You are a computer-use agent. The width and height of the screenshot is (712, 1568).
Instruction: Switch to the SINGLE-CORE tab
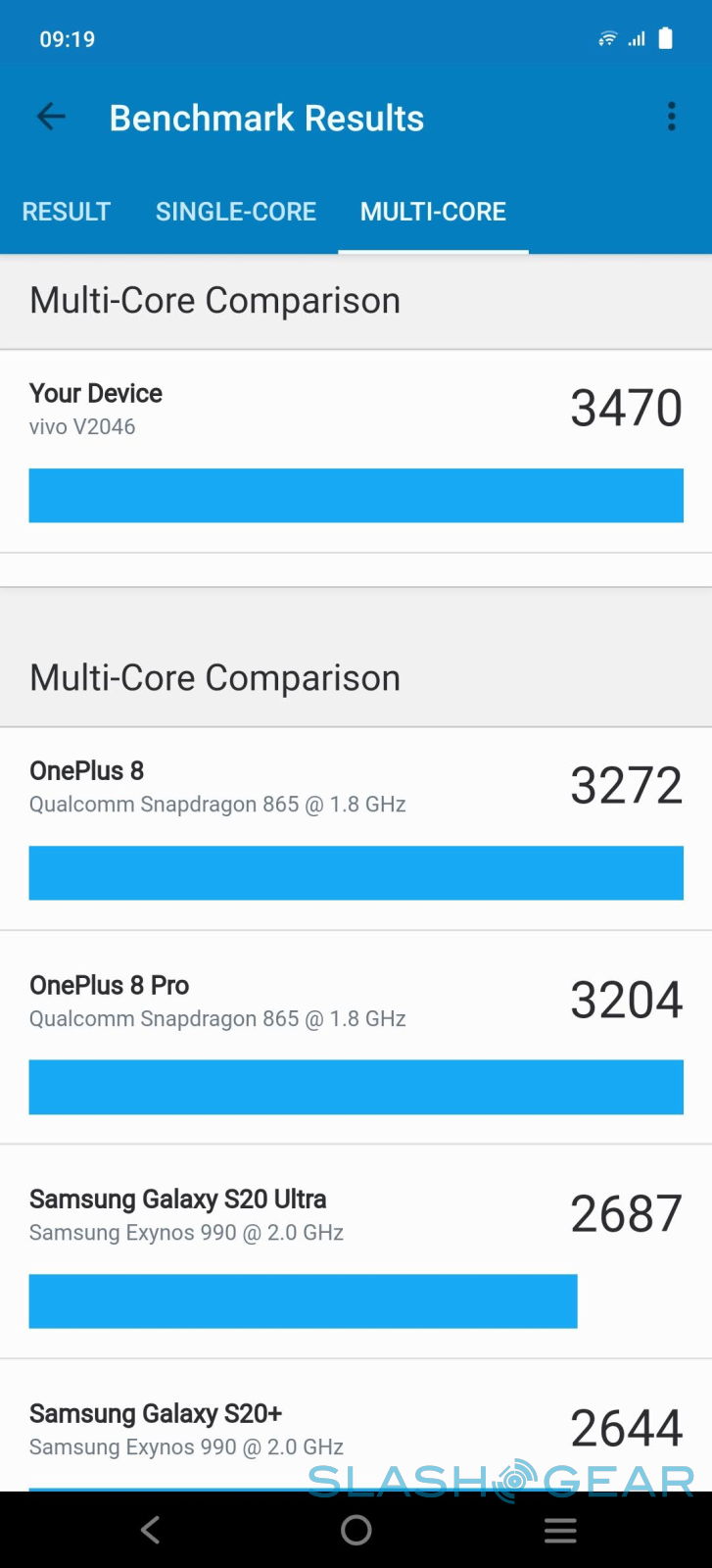(x=236, y=212)
